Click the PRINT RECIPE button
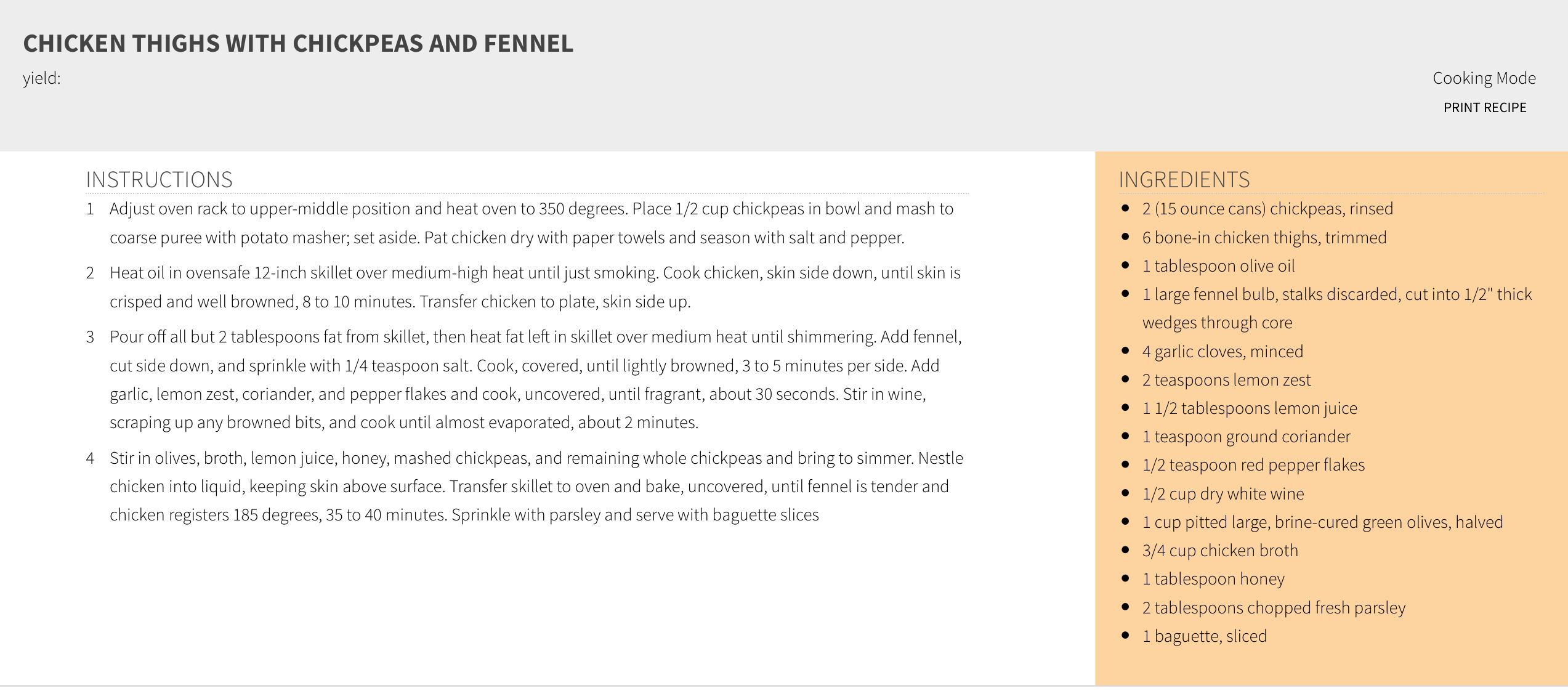This screenshot has height=696, width=1568. pyautogui.click(x=1485, y=108)
